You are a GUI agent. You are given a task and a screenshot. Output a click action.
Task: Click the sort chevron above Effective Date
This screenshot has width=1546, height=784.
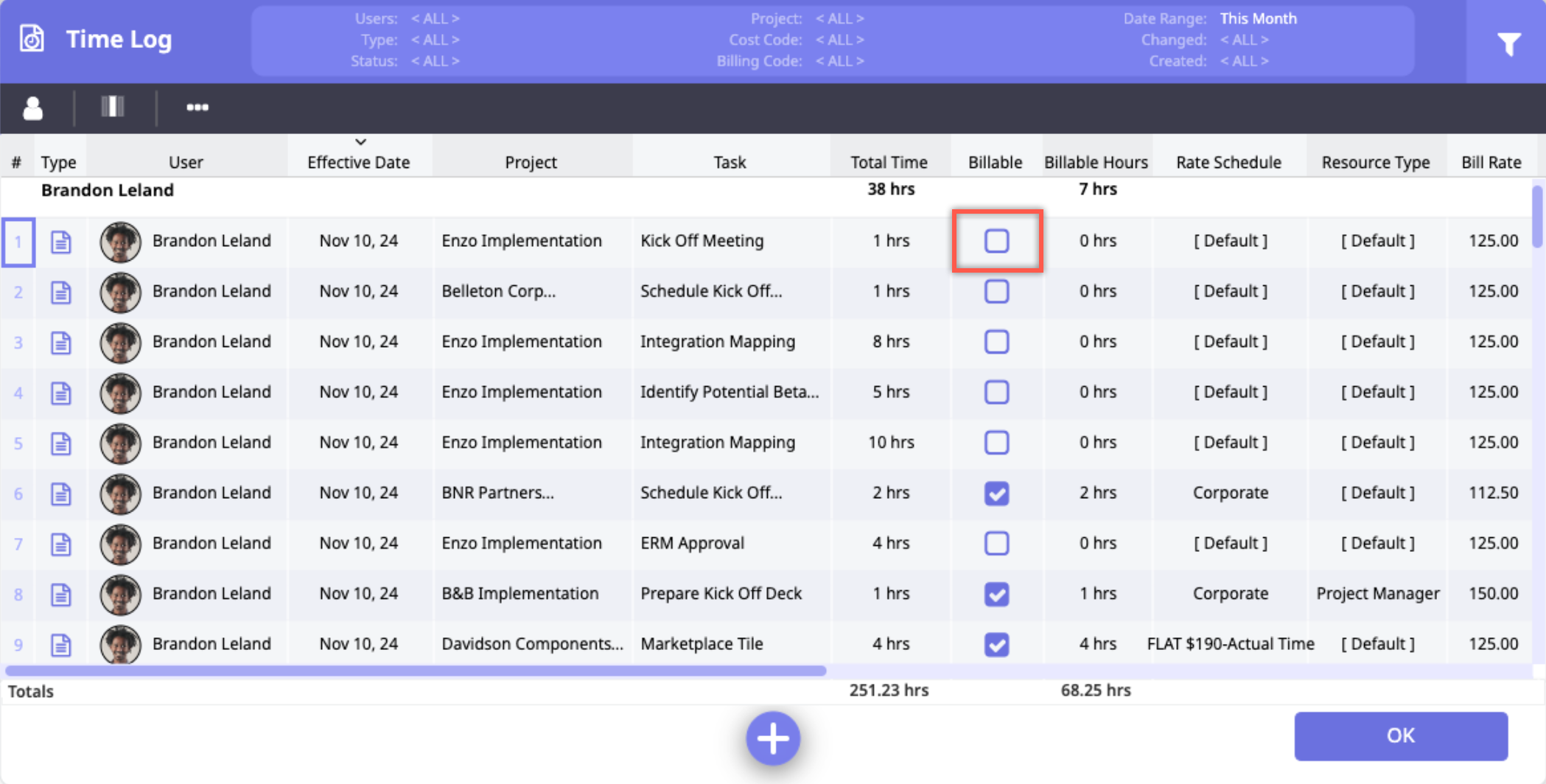click(360, 141)
